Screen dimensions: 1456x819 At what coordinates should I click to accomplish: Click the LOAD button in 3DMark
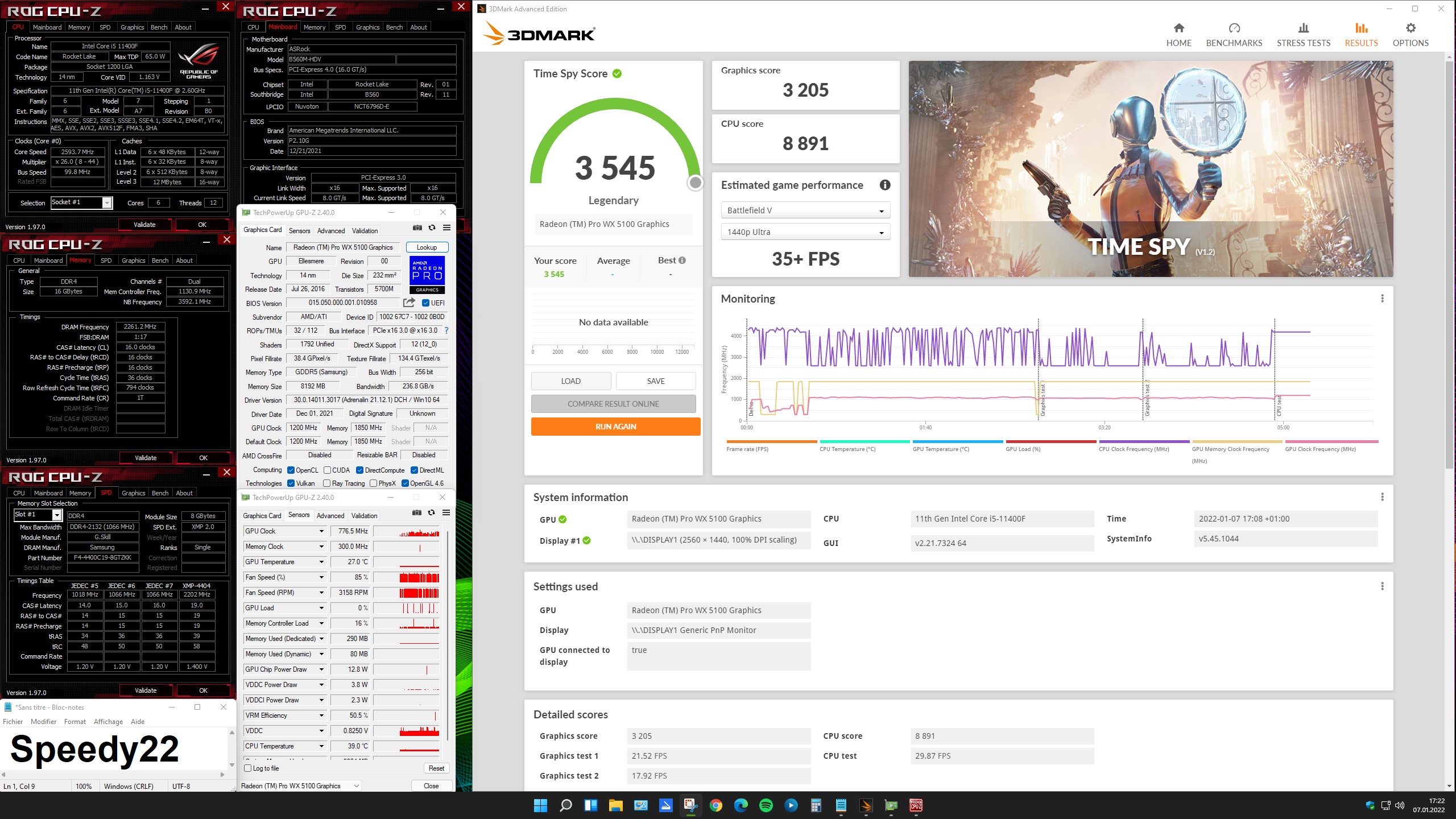coord(570,381)
